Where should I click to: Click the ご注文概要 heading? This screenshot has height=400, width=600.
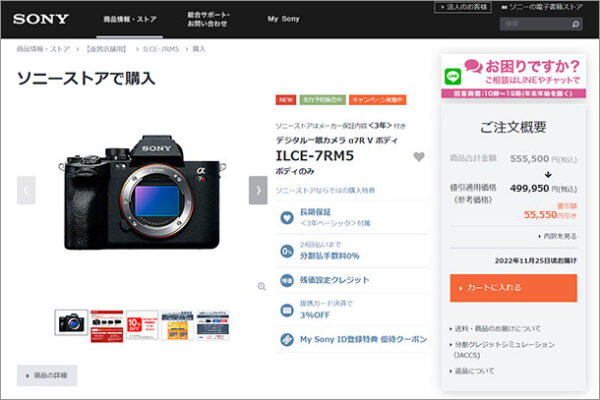coord(513,127)
